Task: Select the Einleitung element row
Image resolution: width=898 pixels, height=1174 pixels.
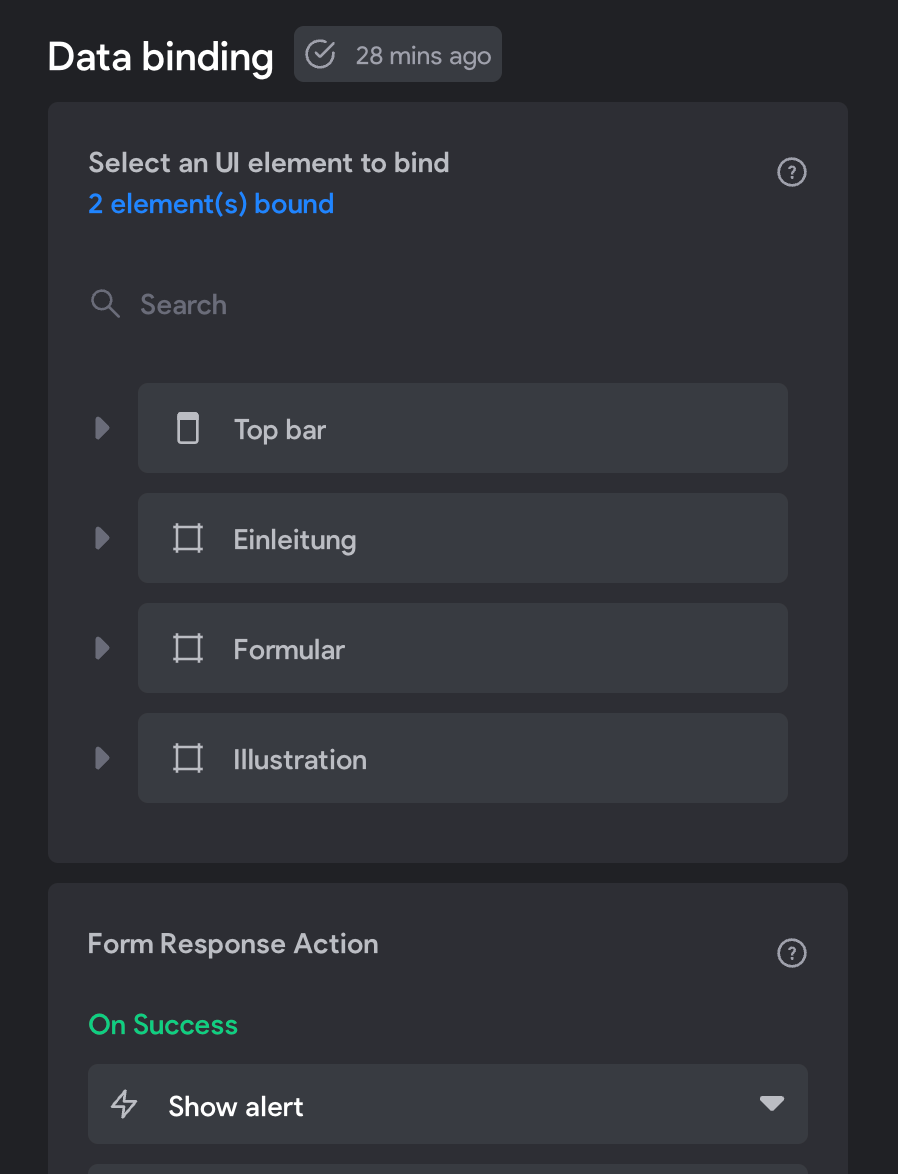Action: pyautogui.click(x=463, y=538)
